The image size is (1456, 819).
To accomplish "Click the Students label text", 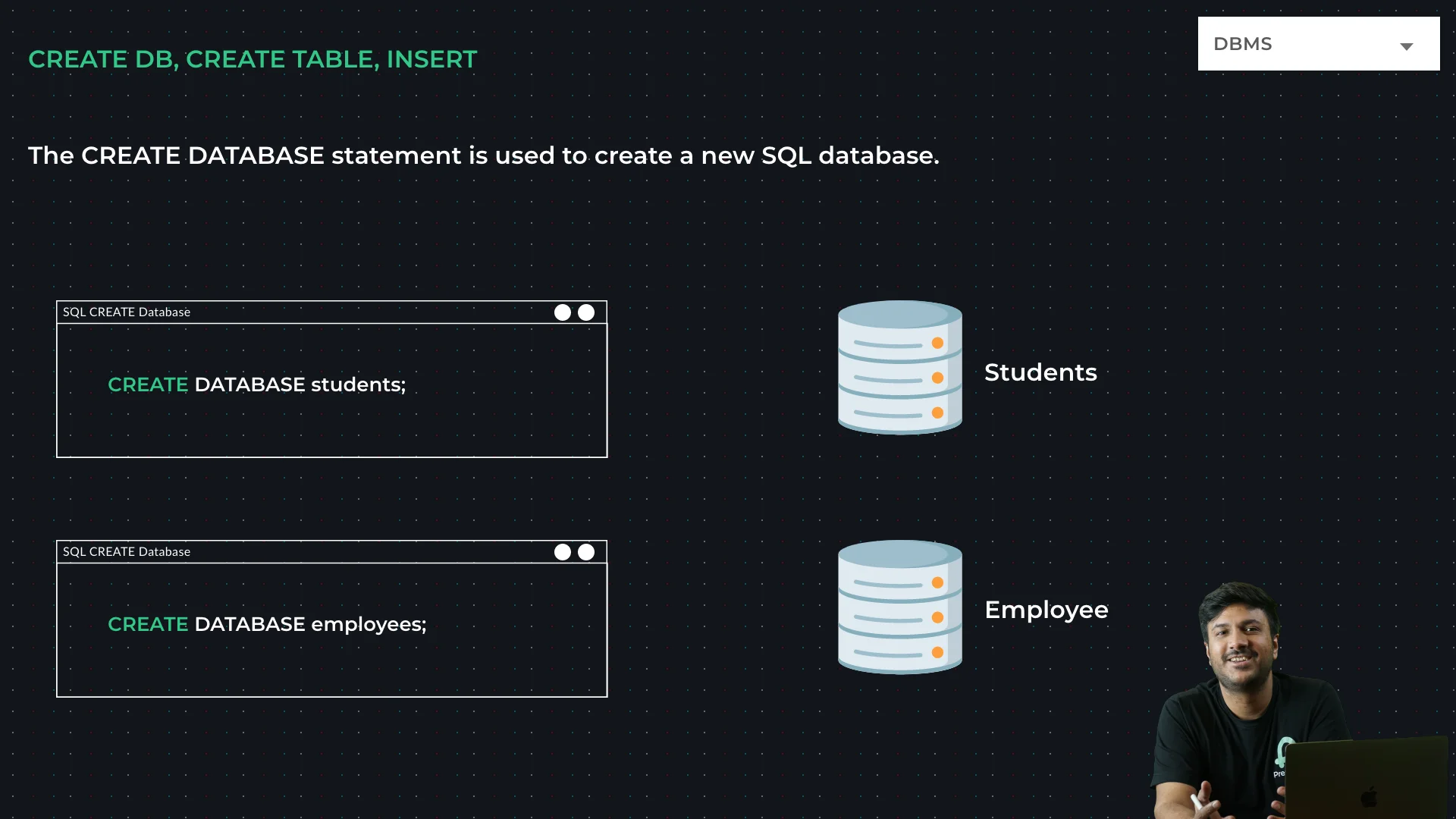I will [1040, 372].
